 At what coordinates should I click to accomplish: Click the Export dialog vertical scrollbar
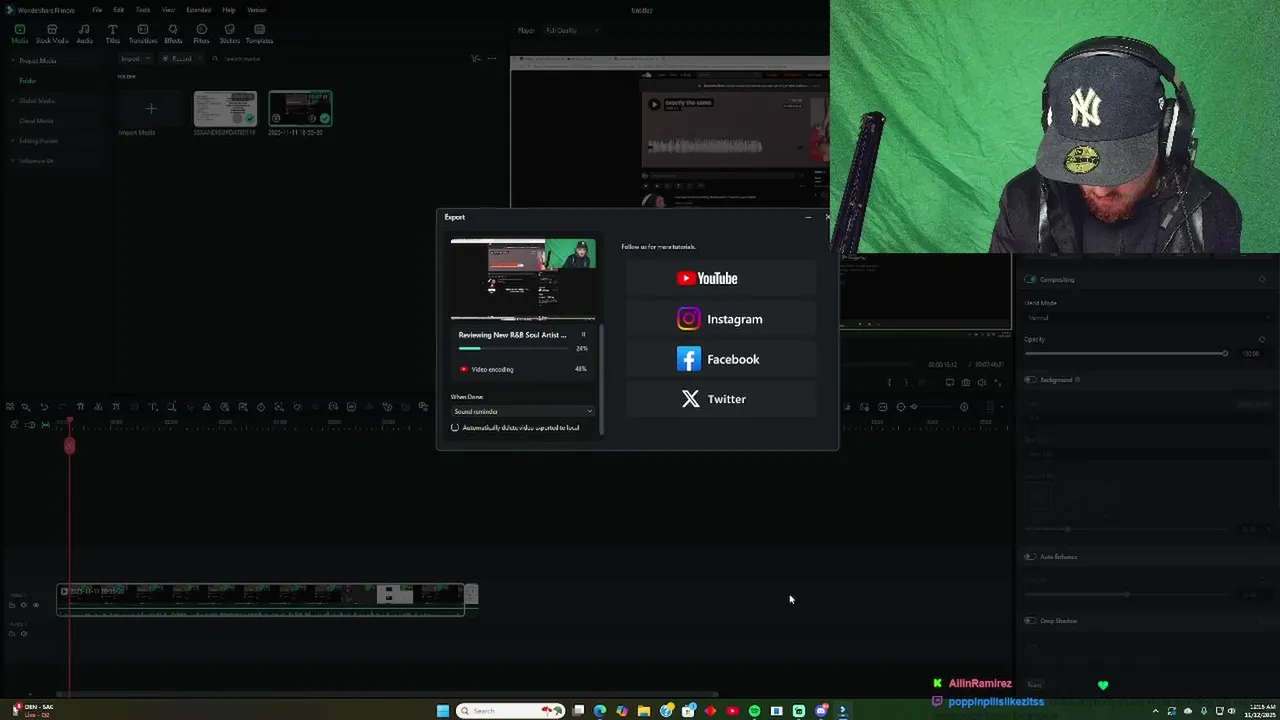[601, 380]
